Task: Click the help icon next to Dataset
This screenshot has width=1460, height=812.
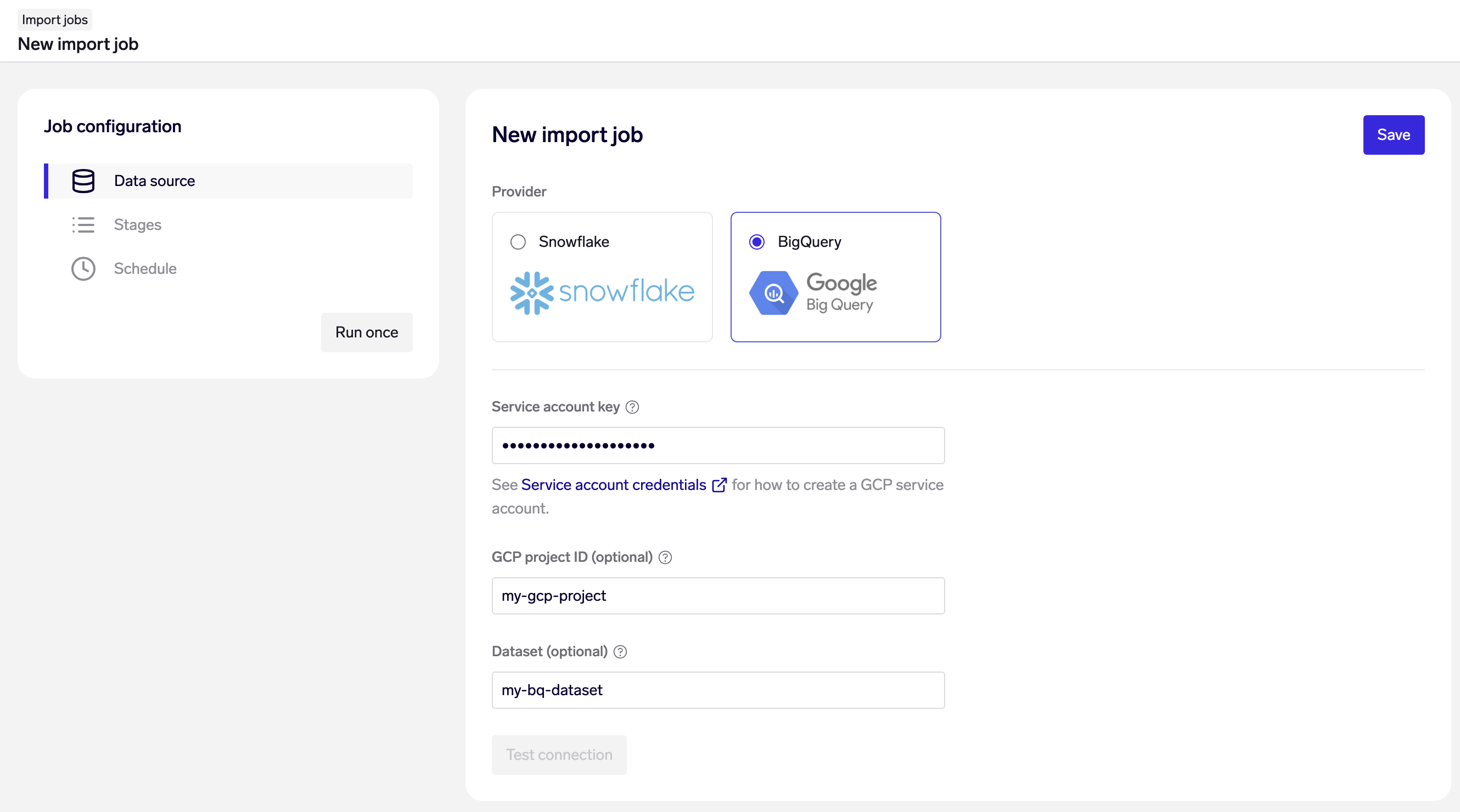Action: (x=620, y=651)
